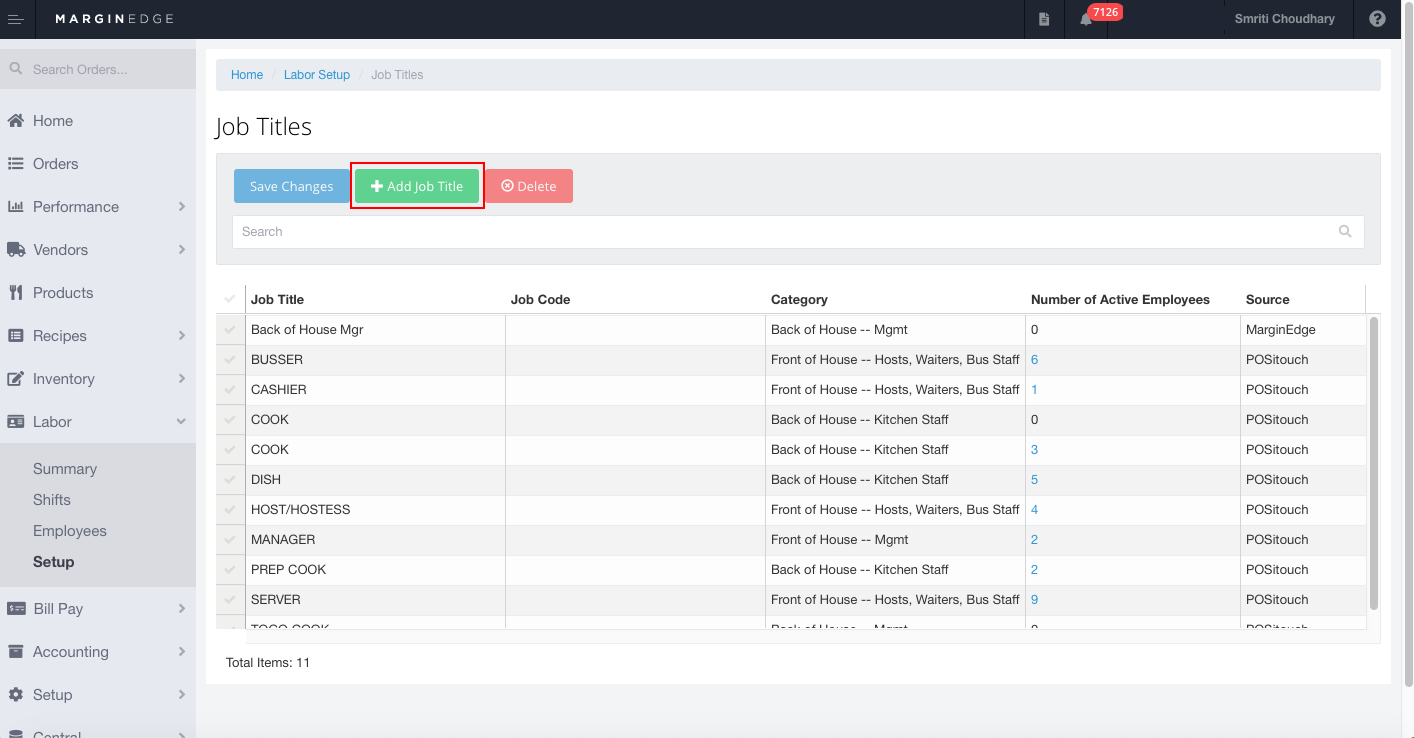Focus the Search Orders field

(x=98, y=70)
